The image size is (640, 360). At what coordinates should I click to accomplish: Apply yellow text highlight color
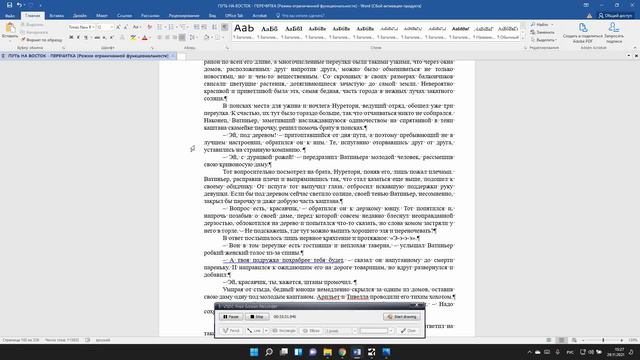pos(133,38)
